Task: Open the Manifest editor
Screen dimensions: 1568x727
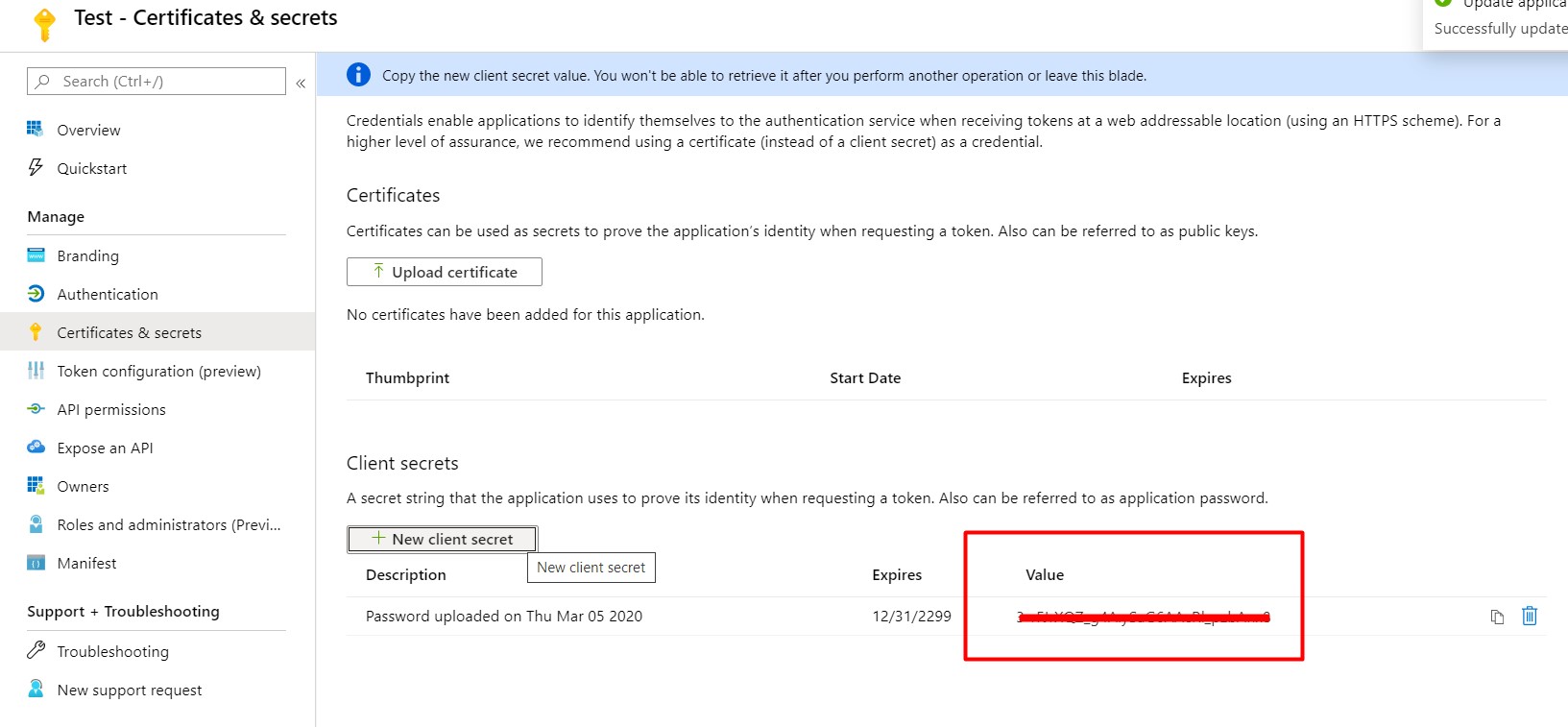Action: click(86, 563)
